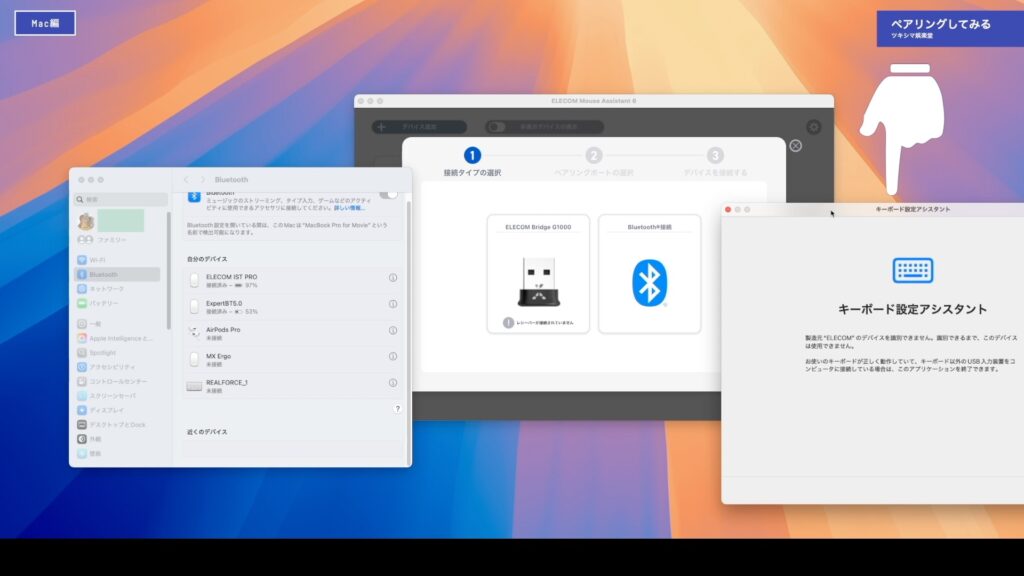Open the ELECOM Mouse Assistant settings gear
The width and height of the screenshot is (1024, 576).
(x=813, y=127)
